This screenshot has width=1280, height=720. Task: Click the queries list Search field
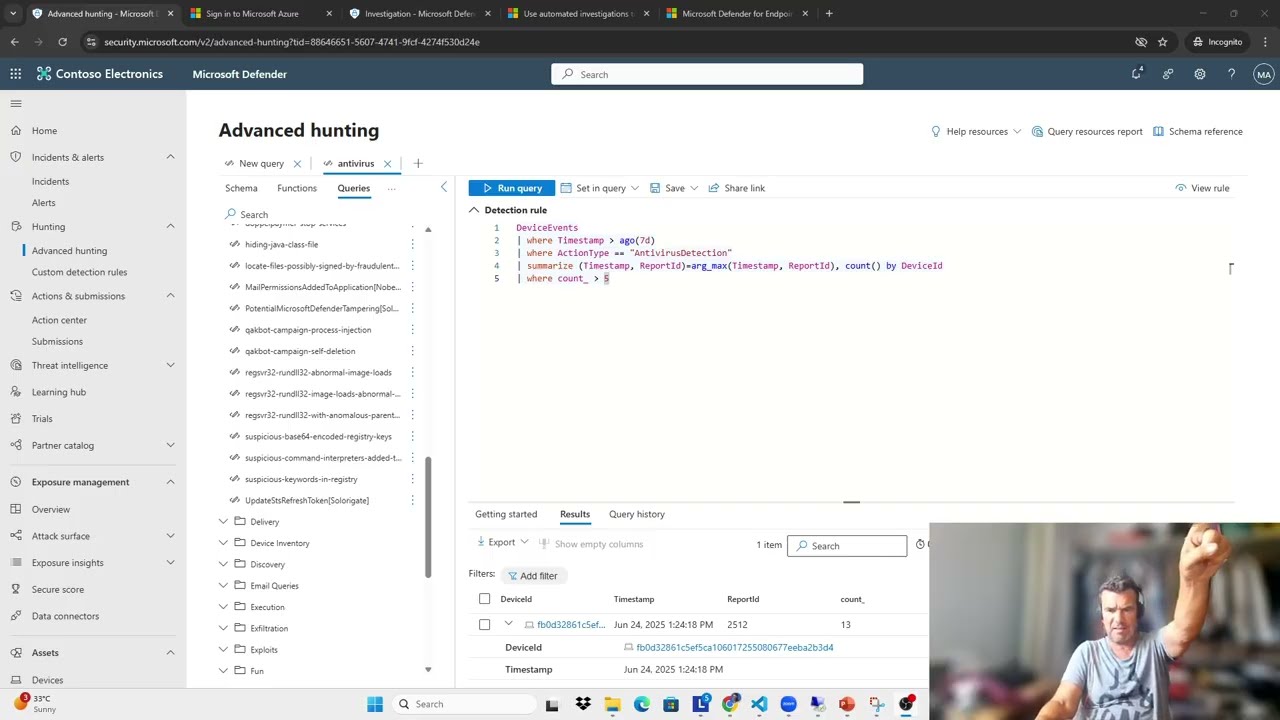pyautogui.click(x=325, y=214)
